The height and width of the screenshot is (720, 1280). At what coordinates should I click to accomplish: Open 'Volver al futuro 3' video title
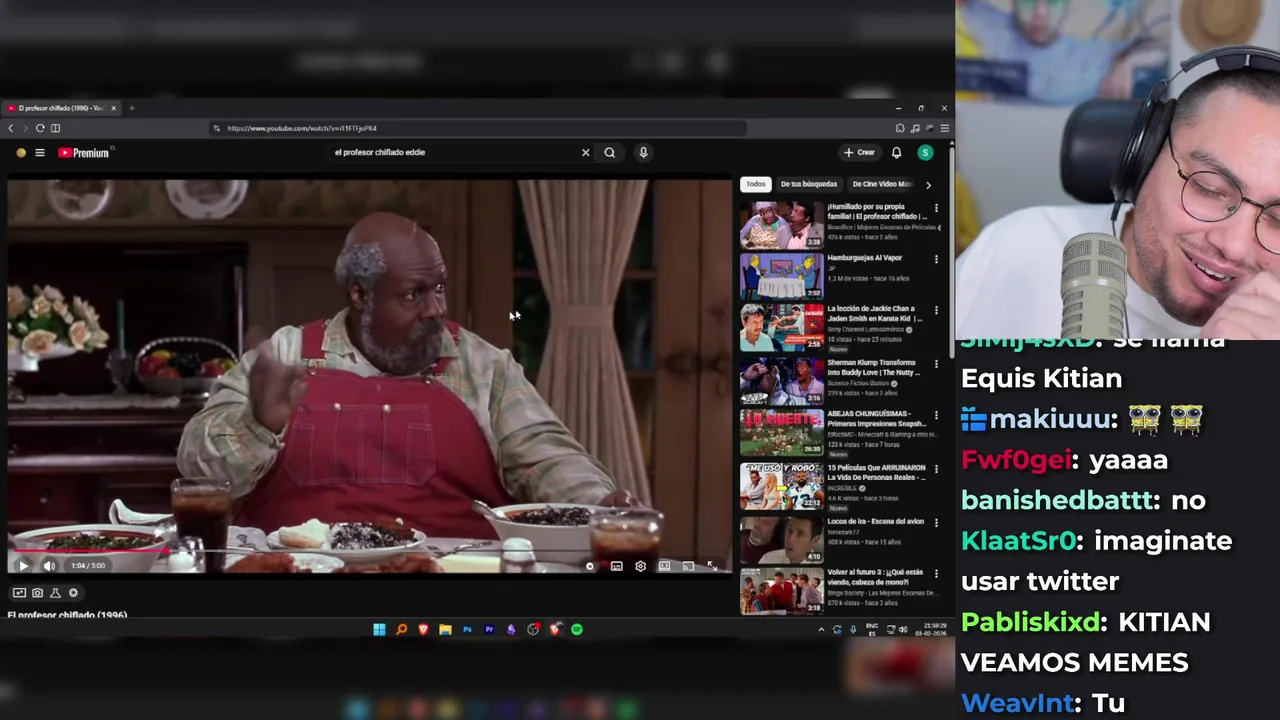click(875, 576)
